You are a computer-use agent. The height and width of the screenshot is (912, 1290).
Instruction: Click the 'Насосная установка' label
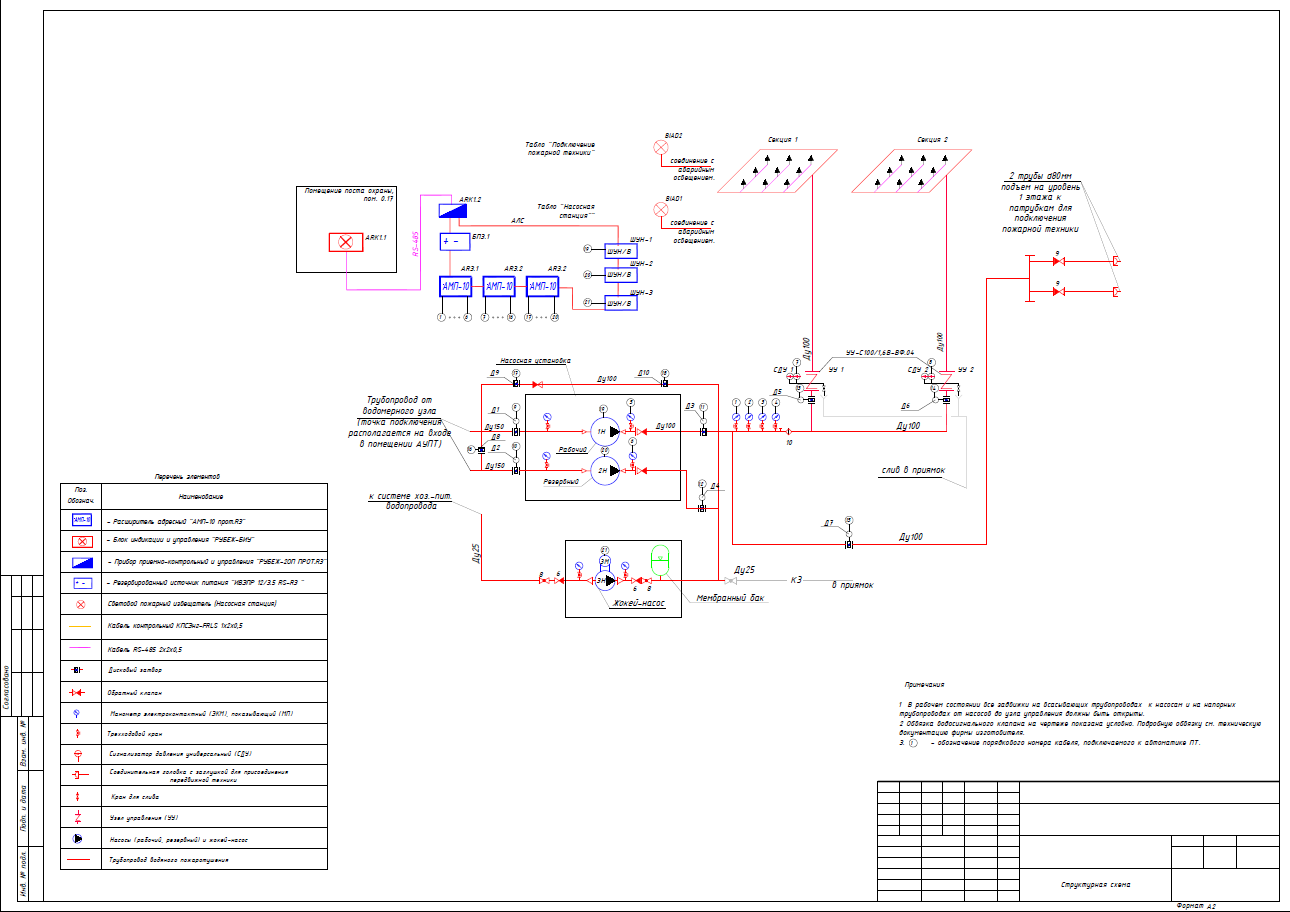(x=534, y=361)
